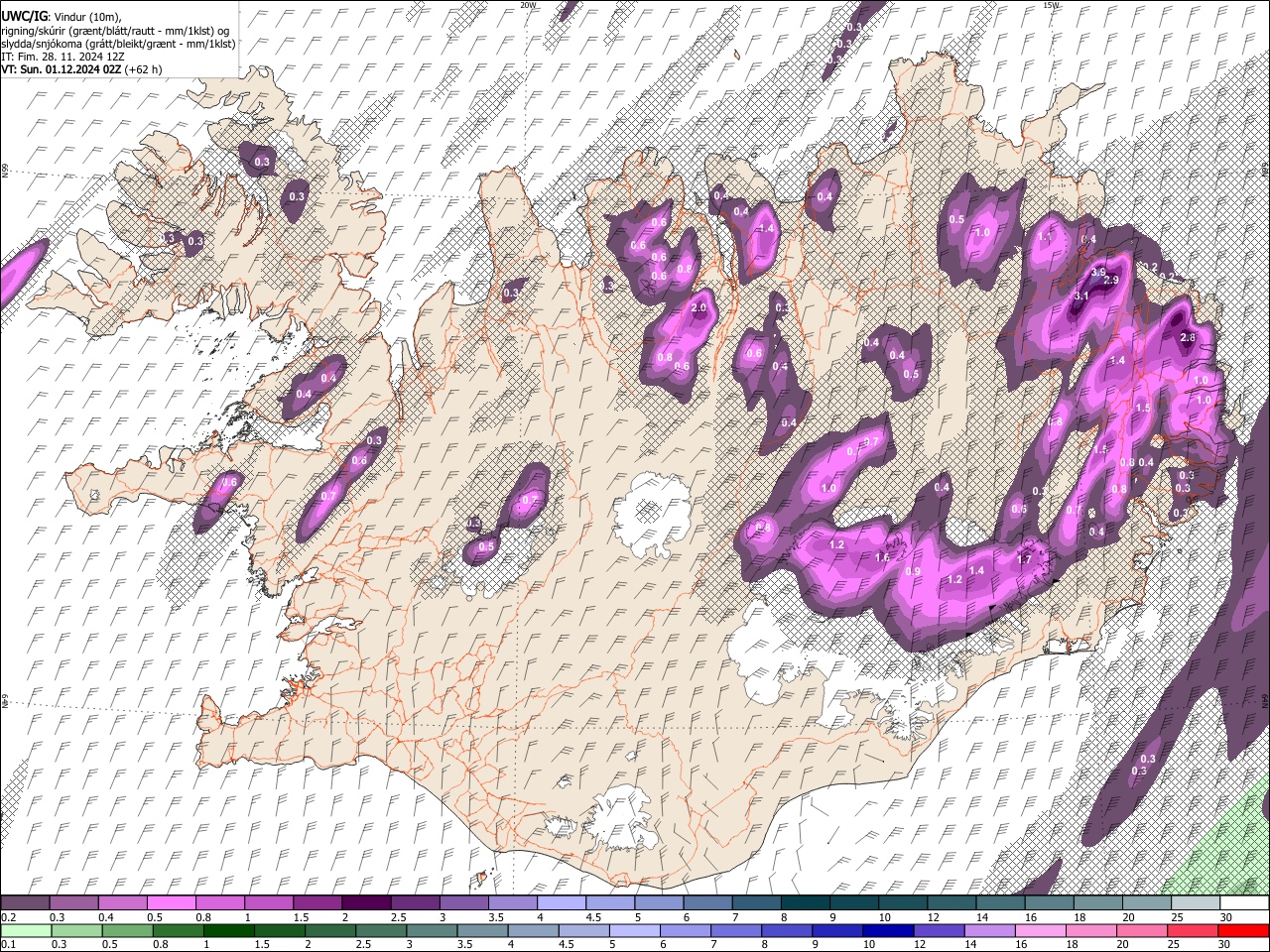This screenshot has height=952, width=1270.
Task: Select the upper-row legend swatch labeled 10
Action: [903, 903]
